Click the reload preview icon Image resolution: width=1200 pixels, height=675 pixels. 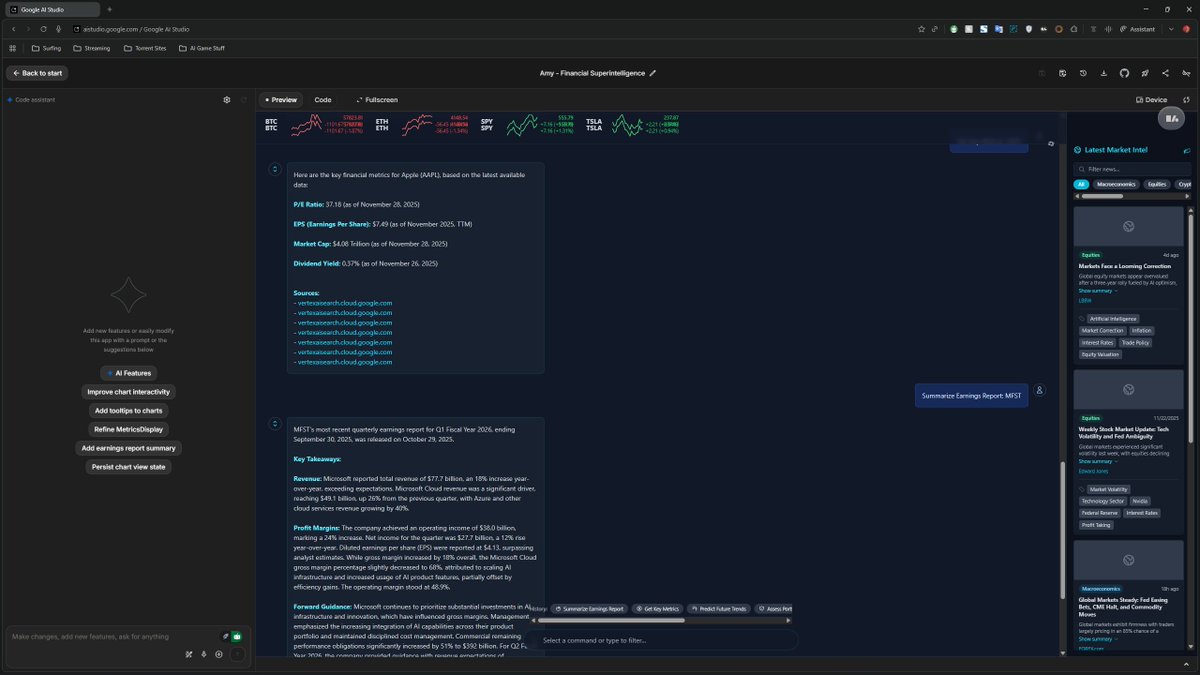coord(1186,100)
